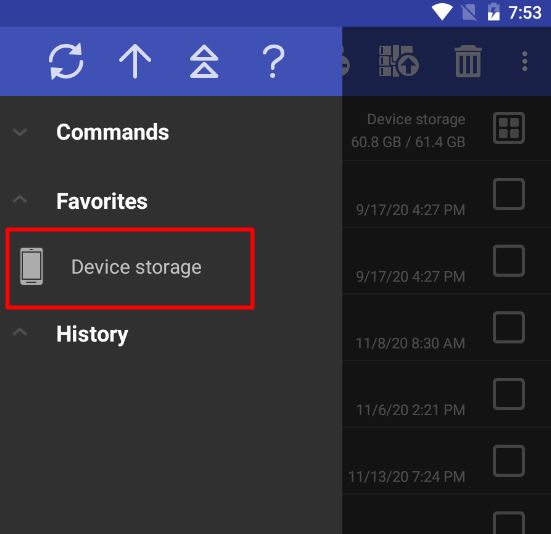Open the three-dot overflow menu

tap(525, 61)
